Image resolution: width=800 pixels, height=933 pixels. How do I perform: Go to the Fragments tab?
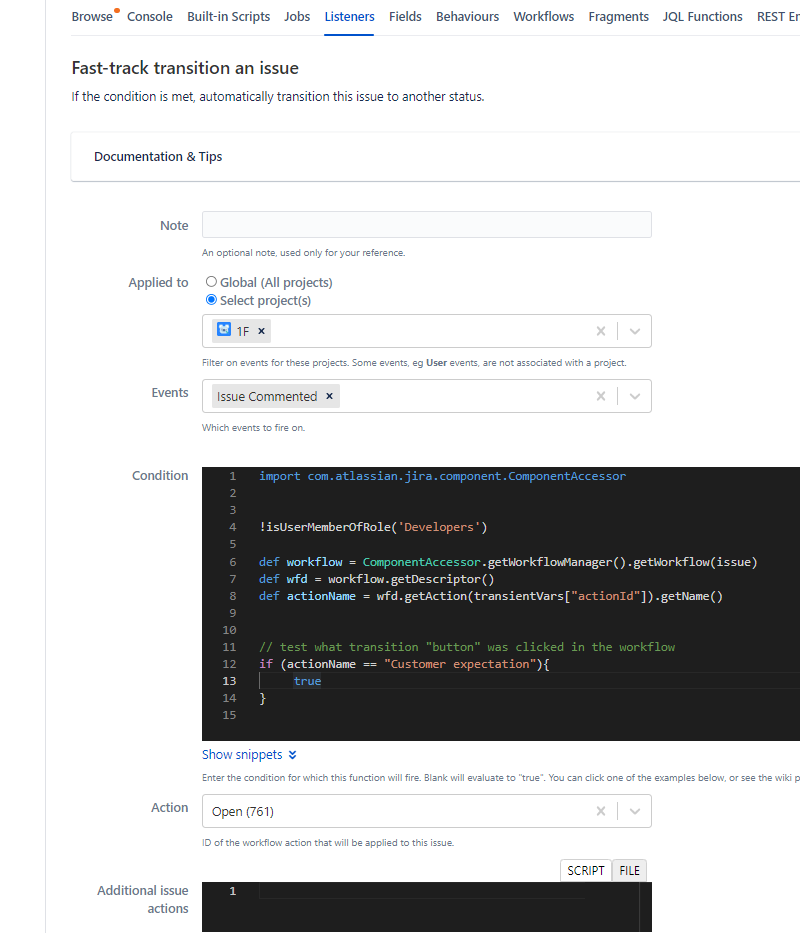click(618, 17)
